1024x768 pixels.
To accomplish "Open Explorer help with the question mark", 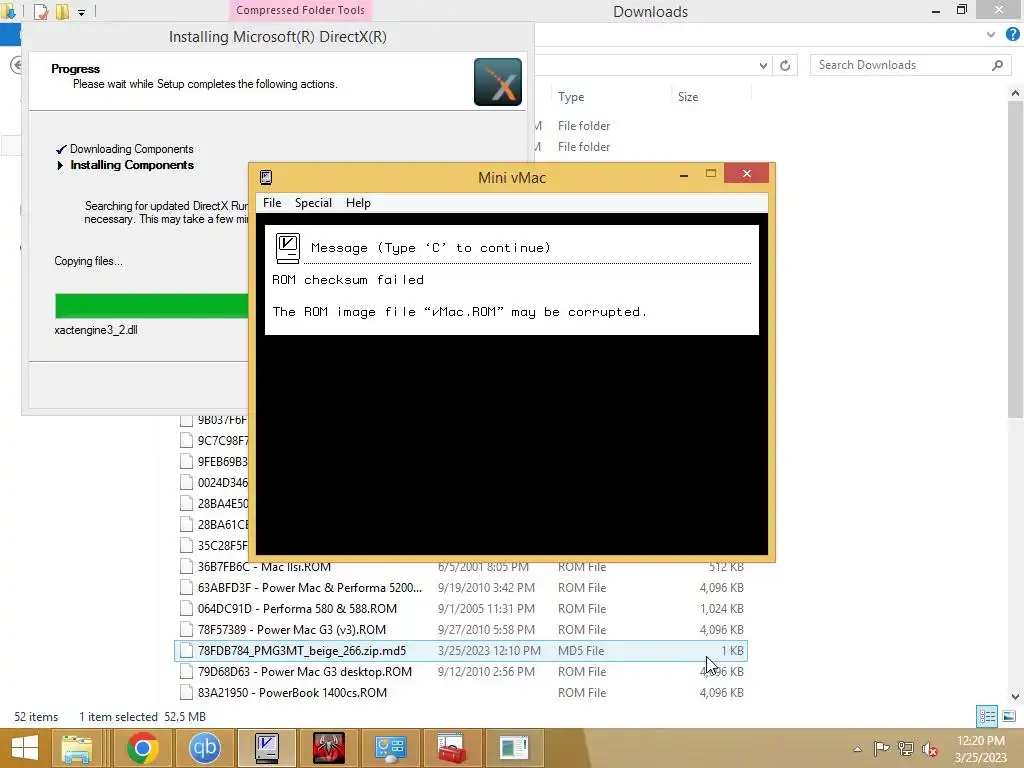I will point(1013,34).
